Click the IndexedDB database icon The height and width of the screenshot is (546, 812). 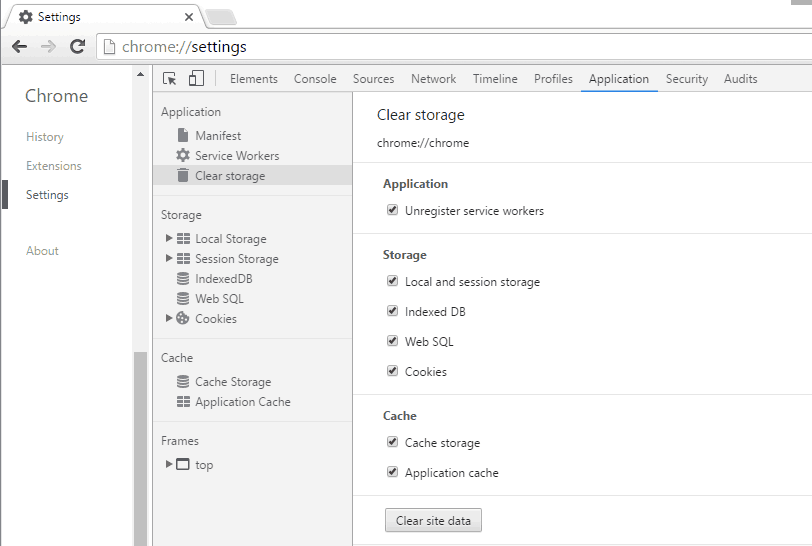pyautogui.click(x=183, y=278)
